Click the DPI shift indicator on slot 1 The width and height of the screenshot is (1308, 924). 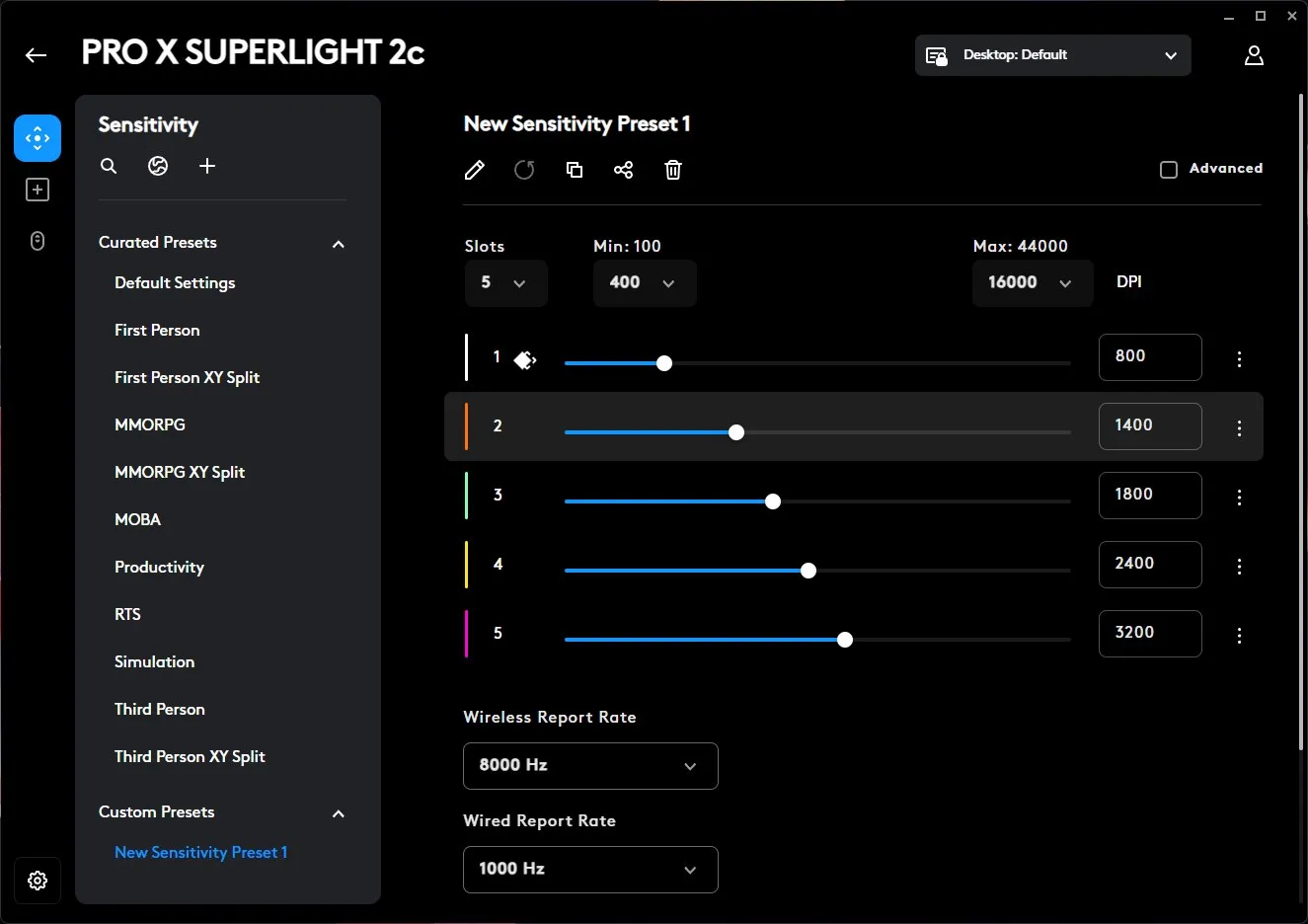click(x=524, y=360)
